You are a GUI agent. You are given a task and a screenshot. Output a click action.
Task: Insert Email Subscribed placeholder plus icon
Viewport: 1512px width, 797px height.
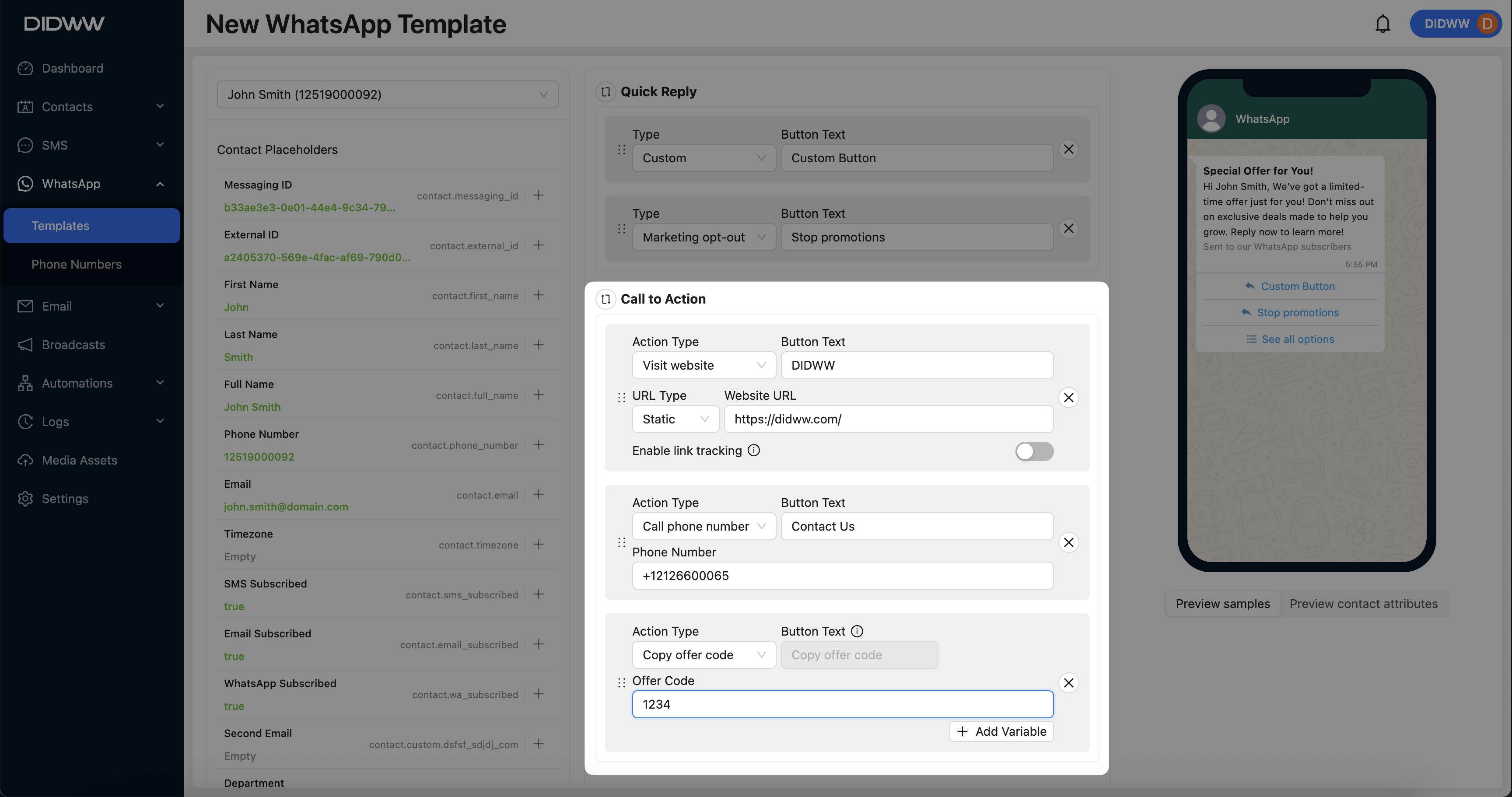point(538,644)
